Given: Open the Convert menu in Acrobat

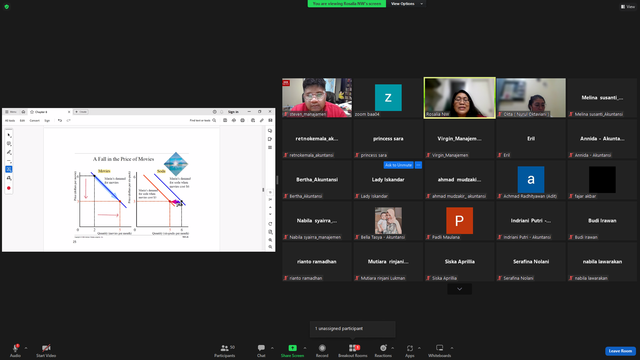Looking at the screenshot, I should pos(35,120).
